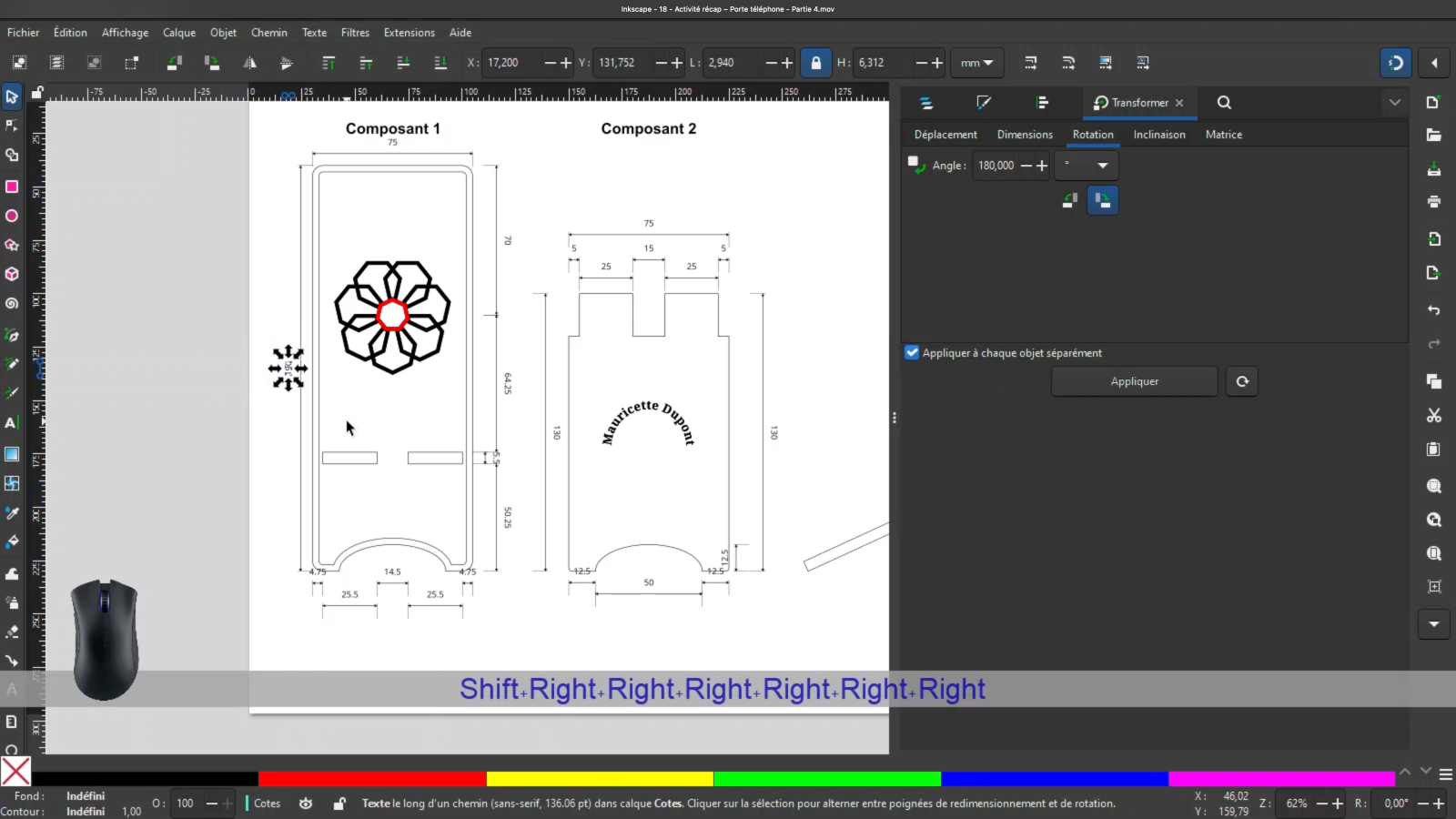
Task: Pick the yellow swatch in the palette
Action: 599,779
